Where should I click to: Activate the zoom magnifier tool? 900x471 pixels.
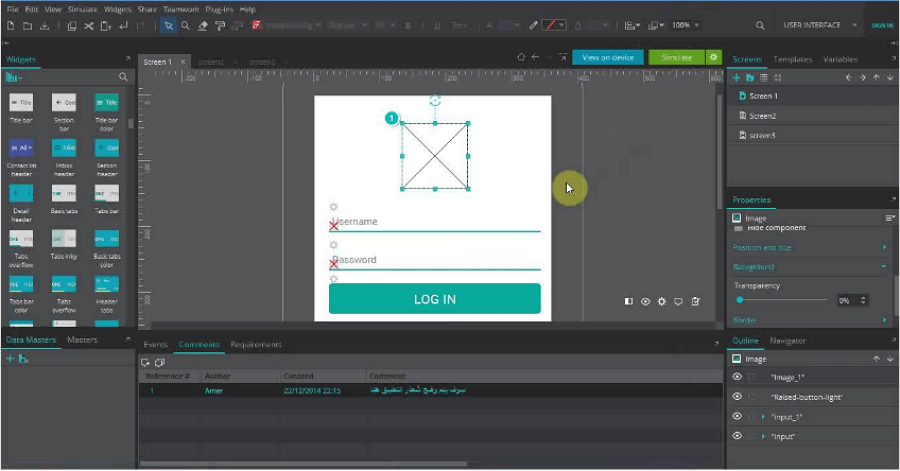point(185,25)
